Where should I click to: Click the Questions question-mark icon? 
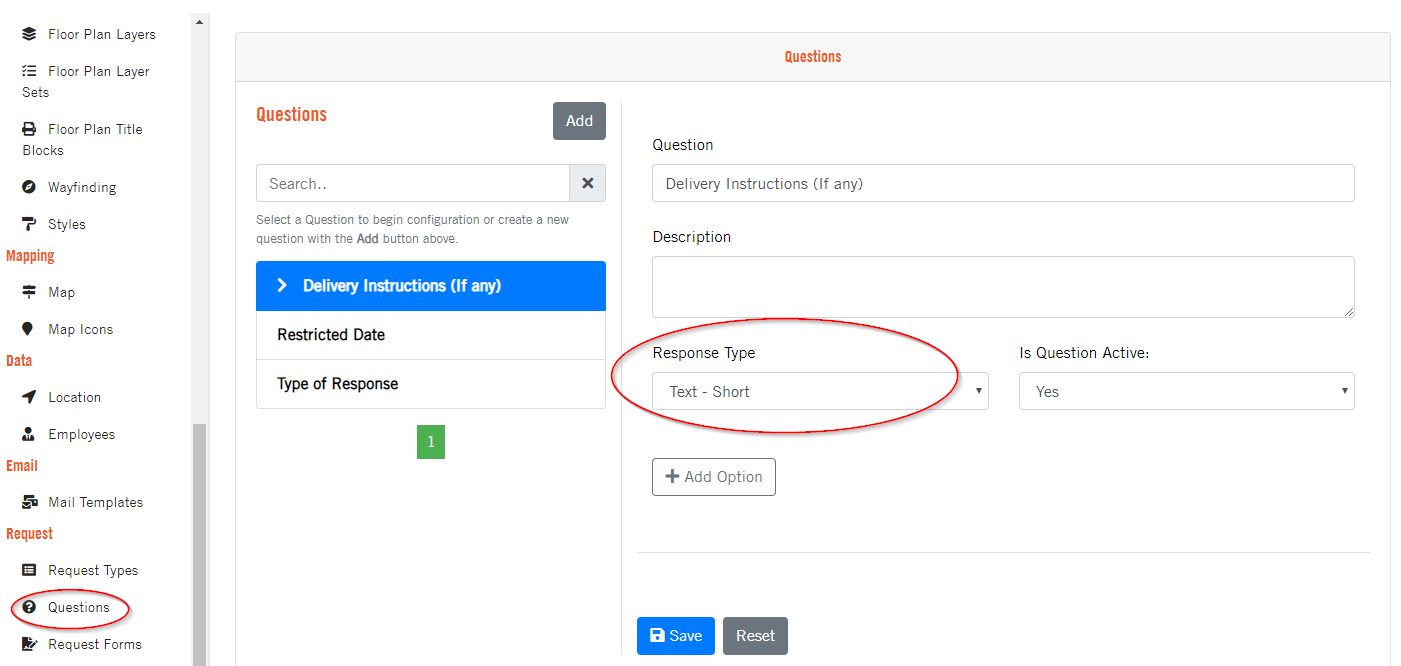[x=29, y=607]
